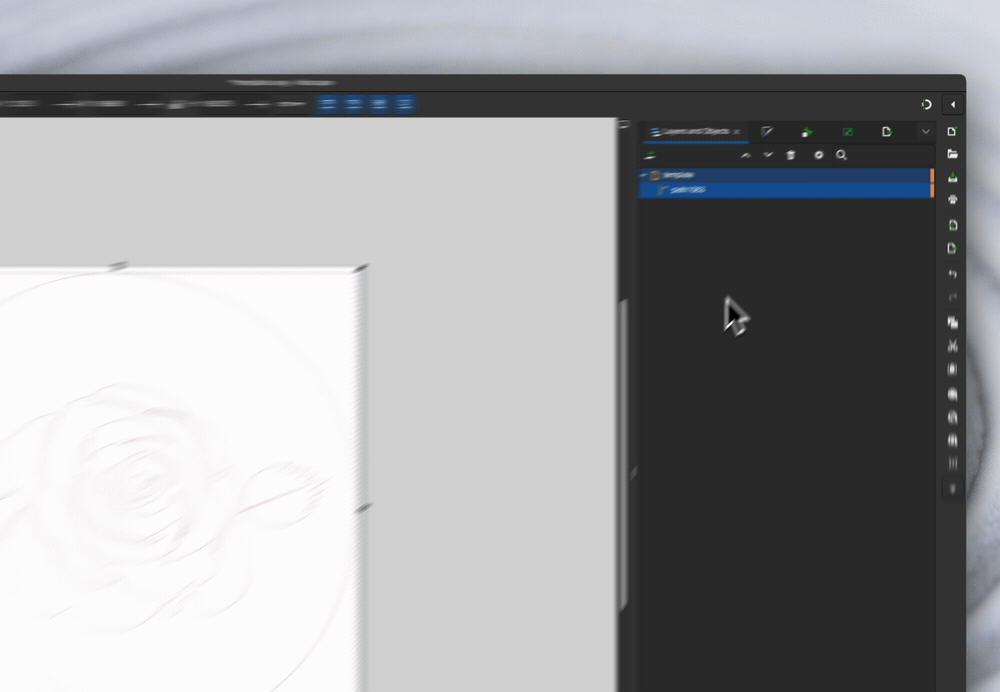
Task: Click the search magnifier in Layers panel
Action: click(841, 155)
